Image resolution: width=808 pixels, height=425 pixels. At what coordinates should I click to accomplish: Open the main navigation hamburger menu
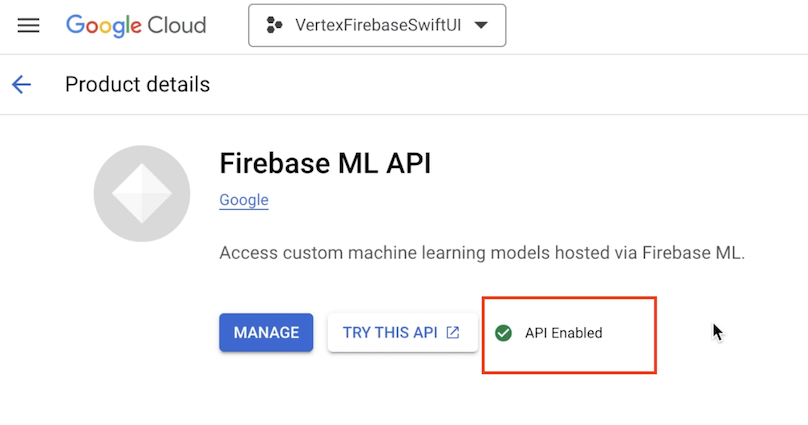29,25
